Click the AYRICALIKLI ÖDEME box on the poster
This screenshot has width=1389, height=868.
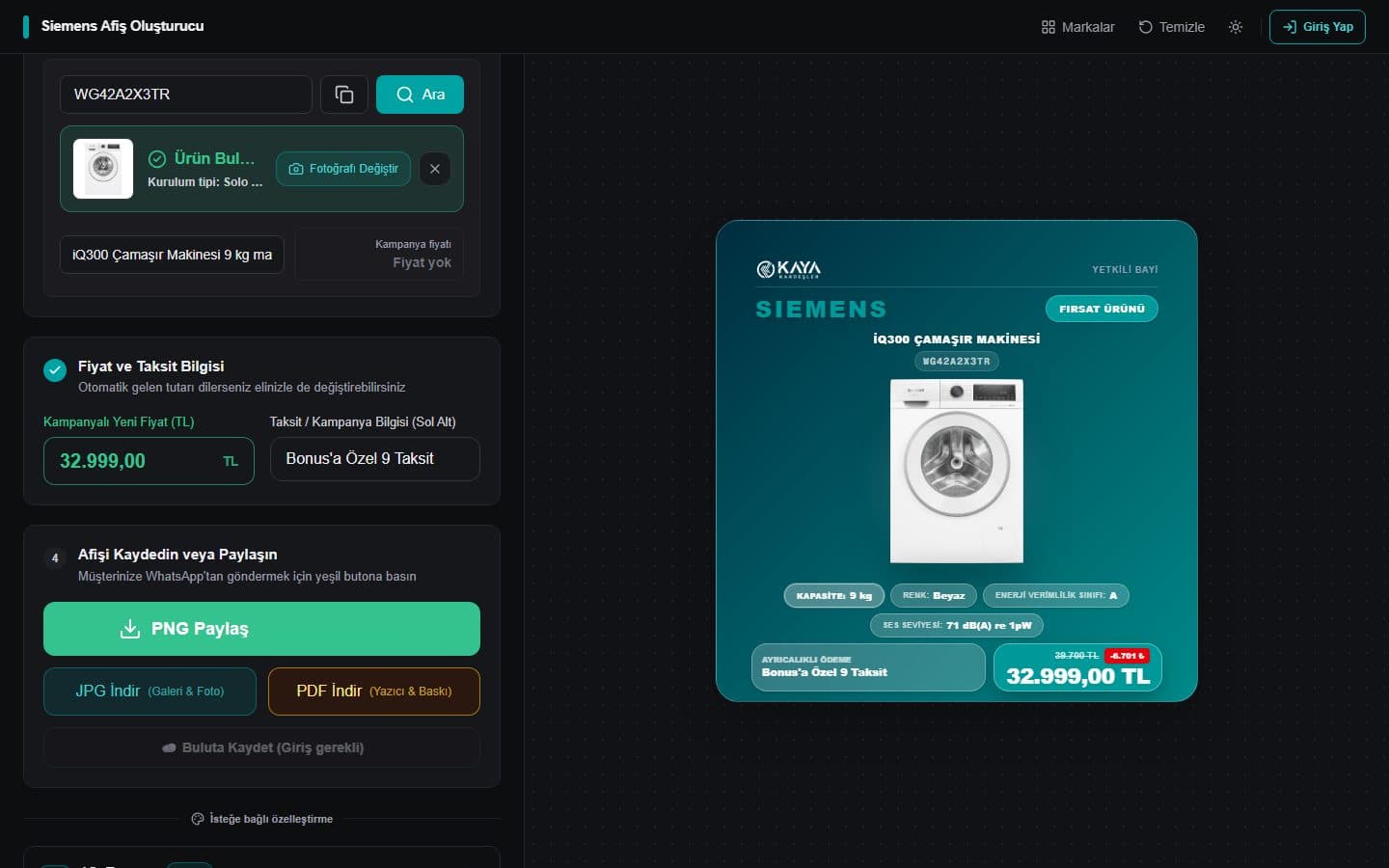pos(868,667)
